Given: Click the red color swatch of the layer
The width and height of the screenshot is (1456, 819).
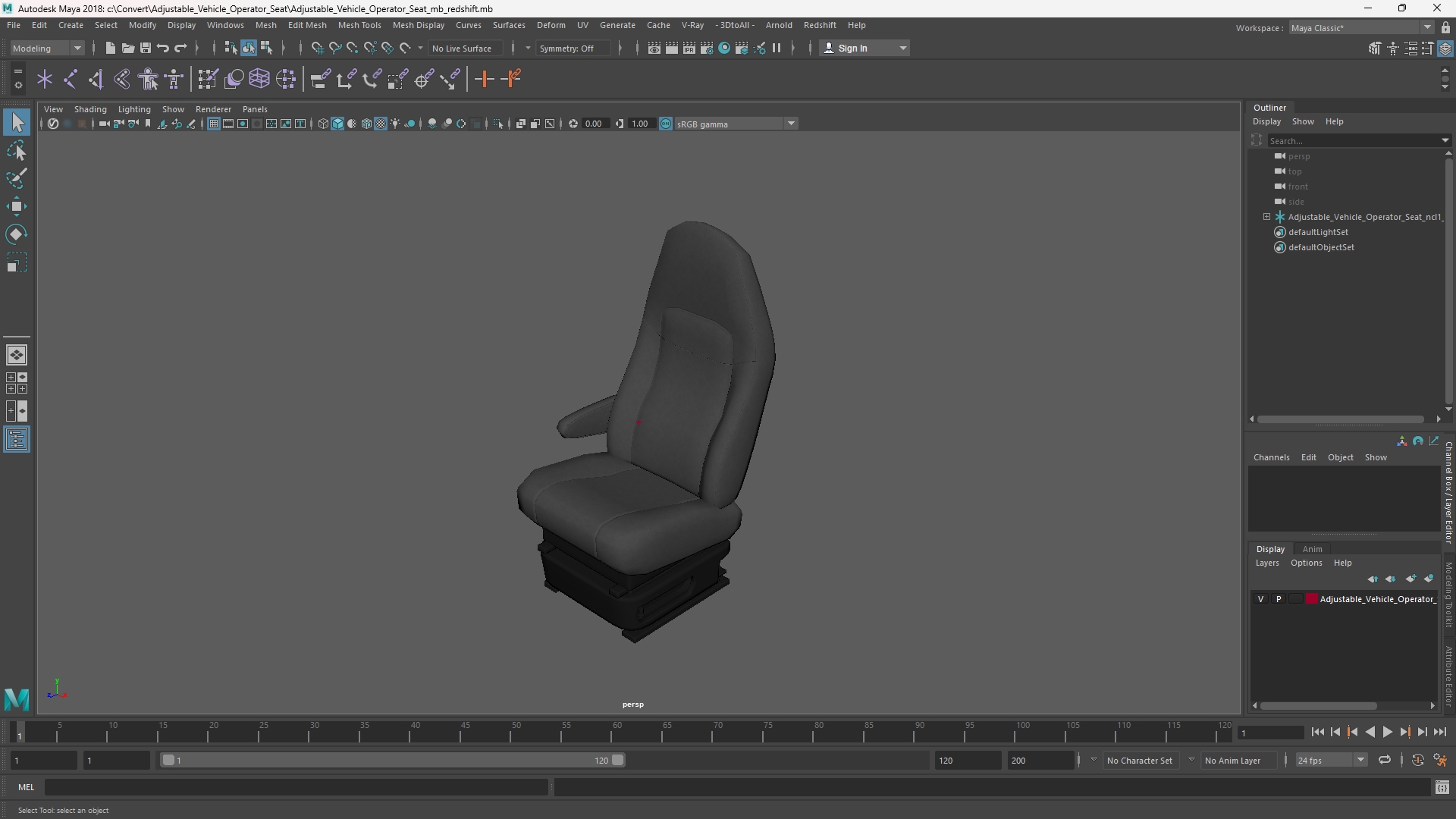Looking at the screenshot, I should (1311, 599).
